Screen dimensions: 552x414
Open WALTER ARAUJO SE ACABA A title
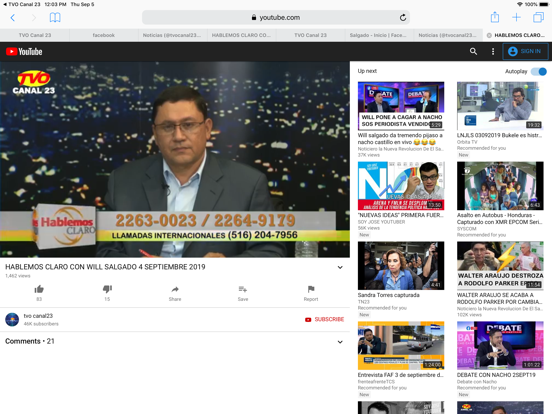tap(500, 299)
